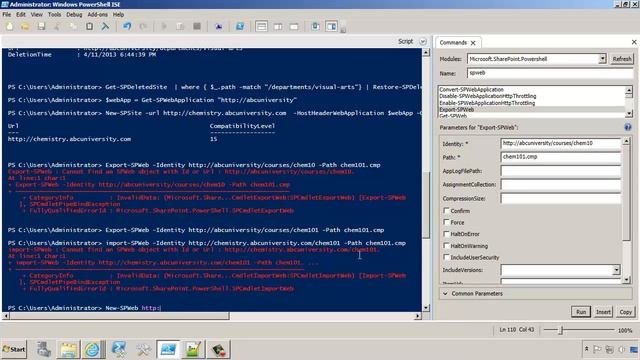Click the AppLogFilePath input field

(x=560, y=171)
